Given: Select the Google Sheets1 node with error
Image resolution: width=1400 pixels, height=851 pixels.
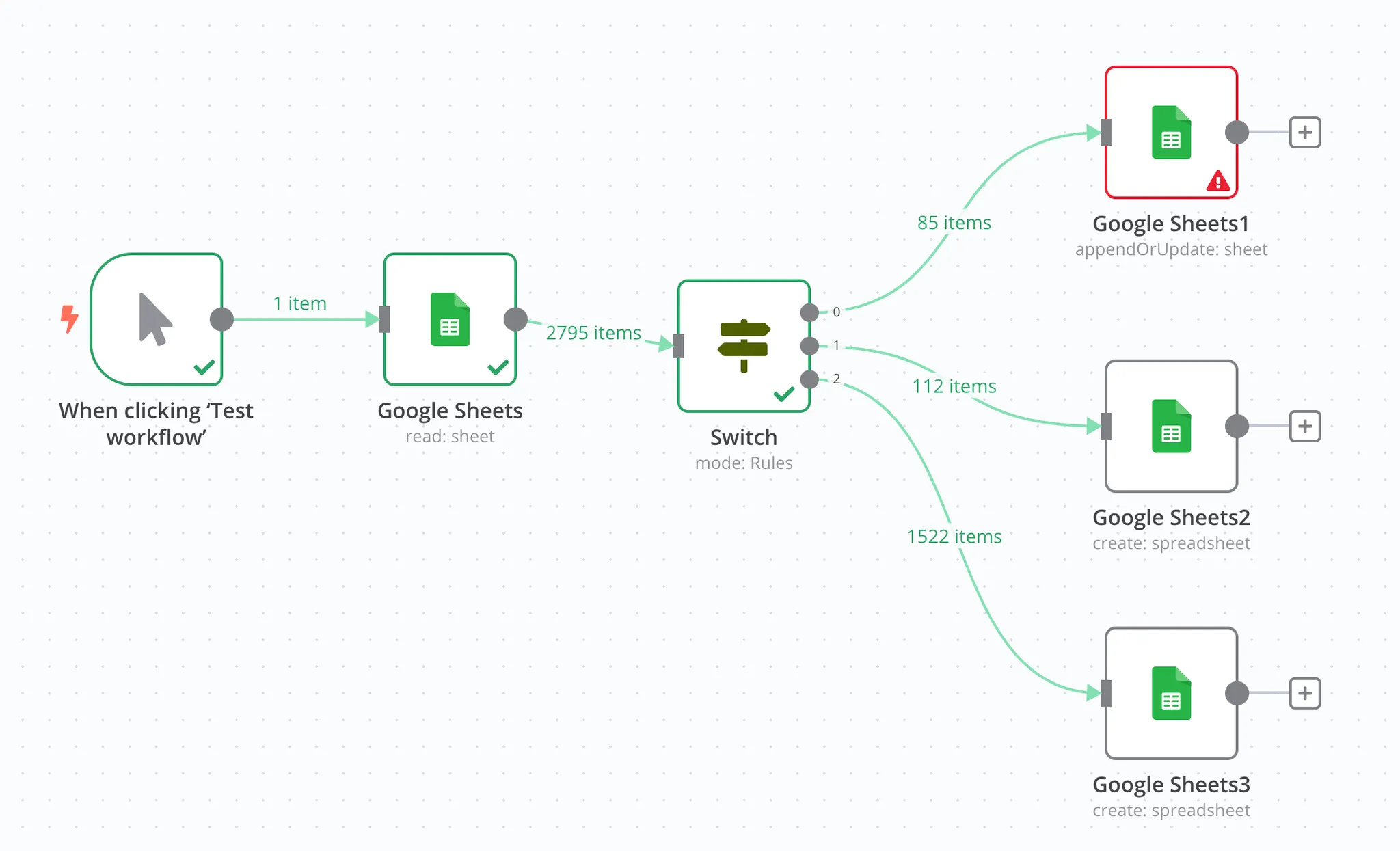Looking at the screenshot, I should coord(1170,132).
